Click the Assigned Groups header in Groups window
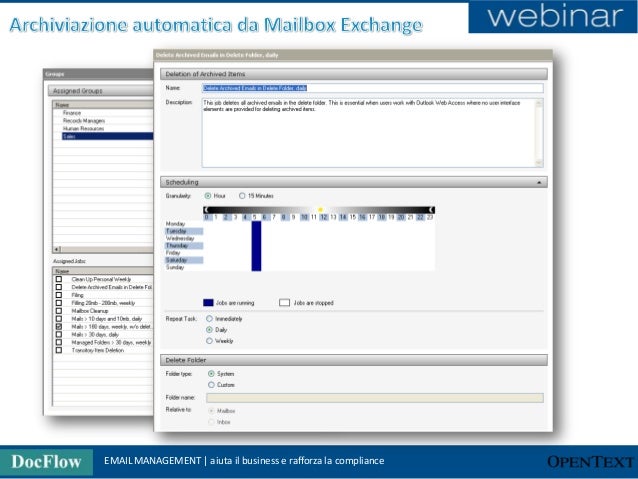638x479 pixels. tap(101, 91)
